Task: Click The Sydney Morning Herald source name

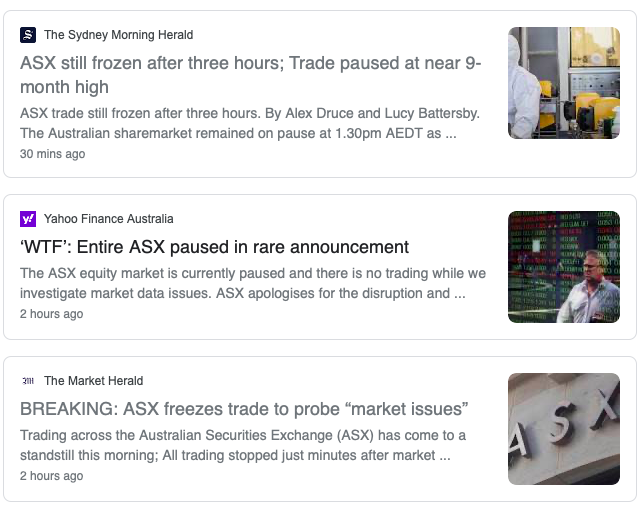Action: point(118,35)
